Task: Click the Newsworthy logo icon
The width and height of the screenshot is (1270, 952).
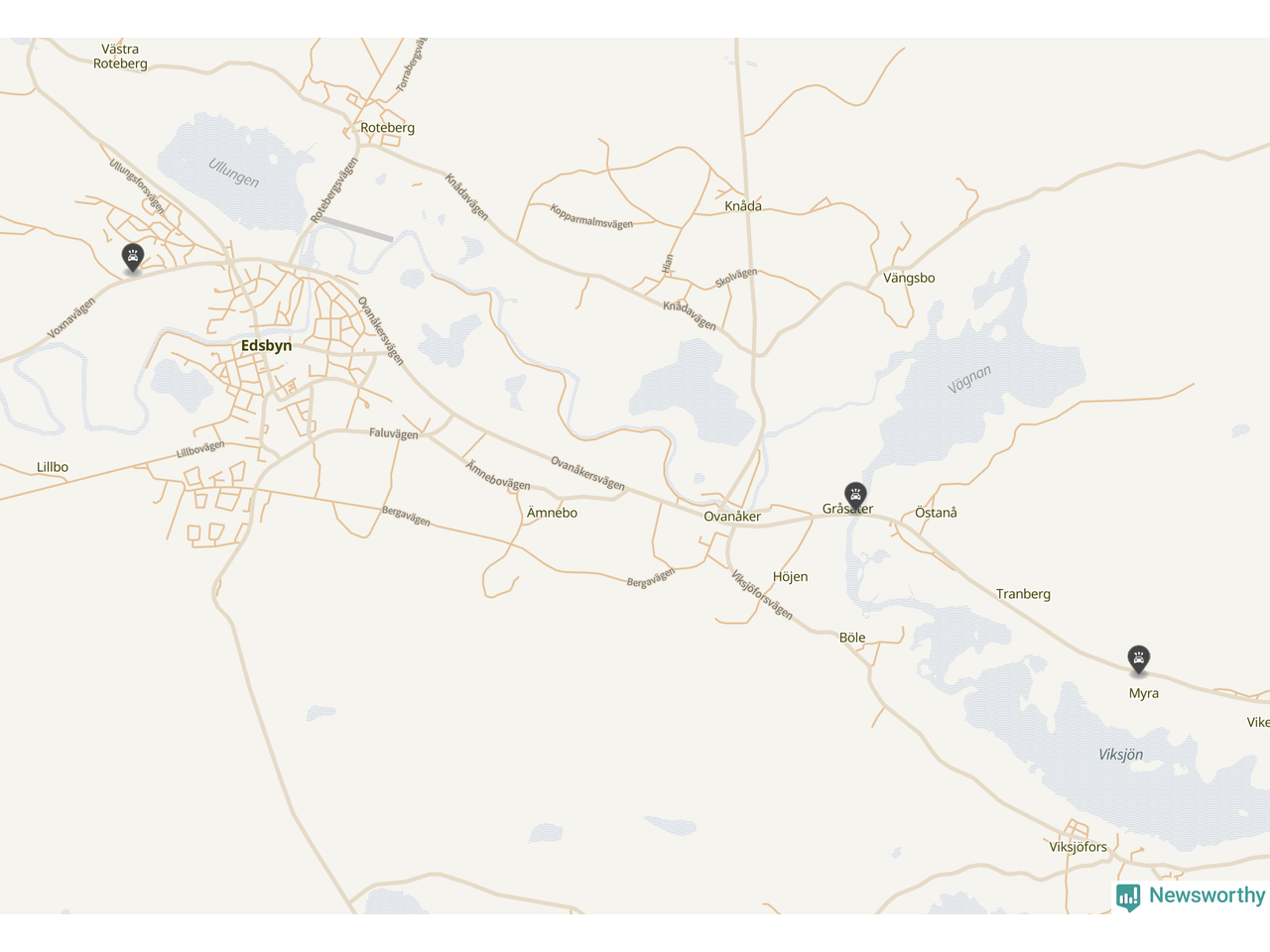Action: tap(1128, 897)
